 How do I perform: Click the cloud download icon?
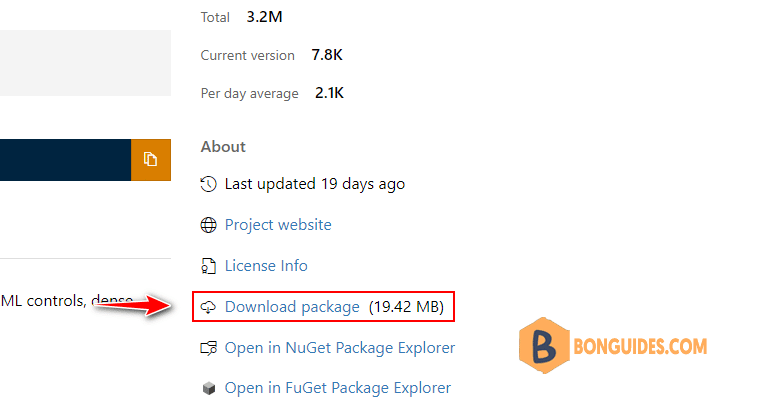click(208, 307)
